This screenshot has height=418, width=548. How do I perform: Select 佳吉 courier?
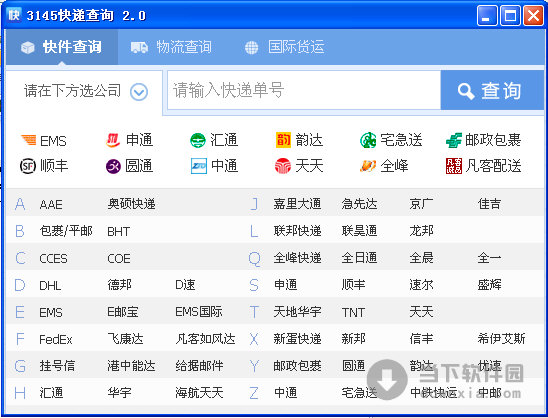click(x=489, y=204)
